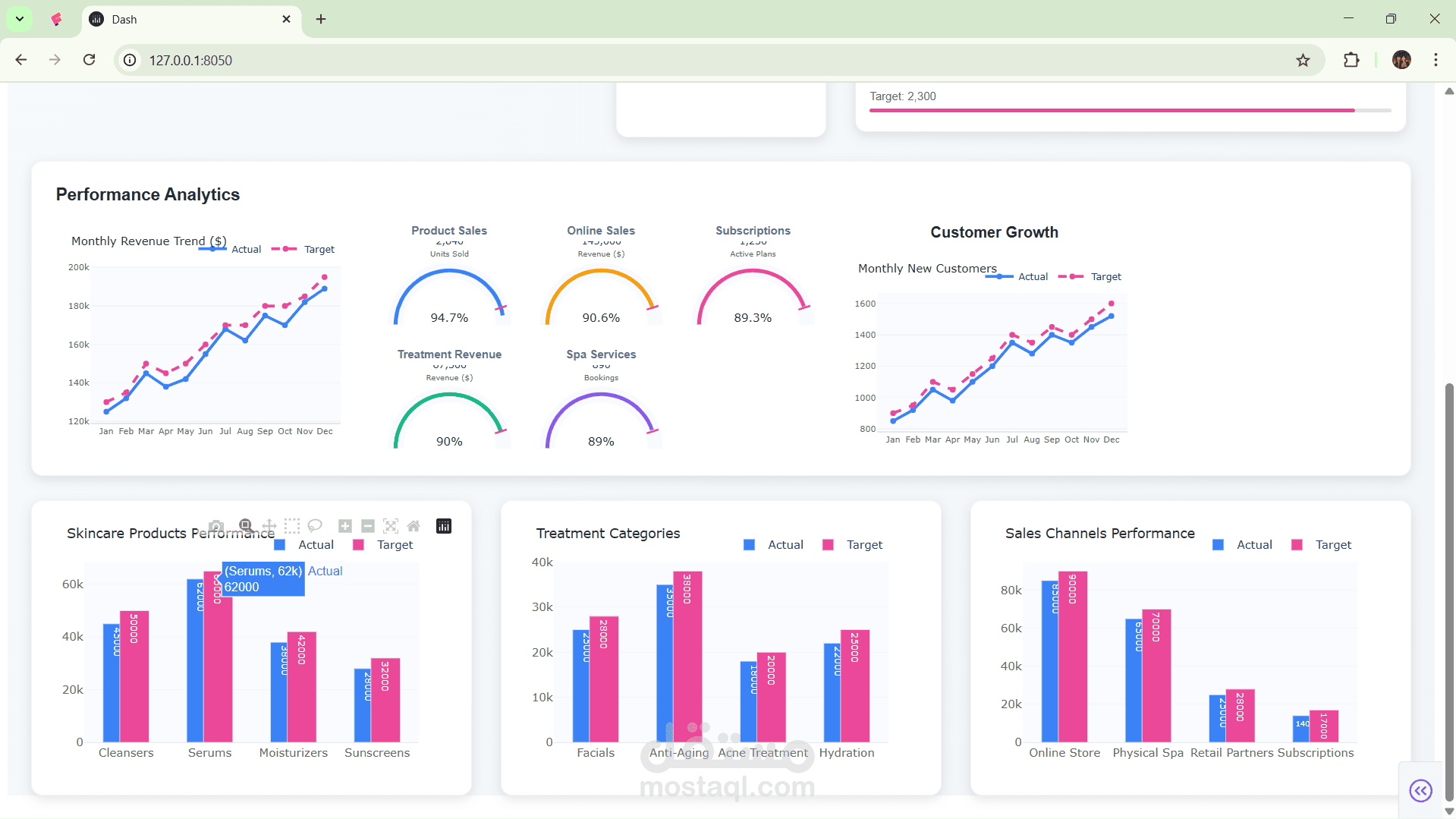Select the Zoom tool in the plot modebar

tap(246, 526)
